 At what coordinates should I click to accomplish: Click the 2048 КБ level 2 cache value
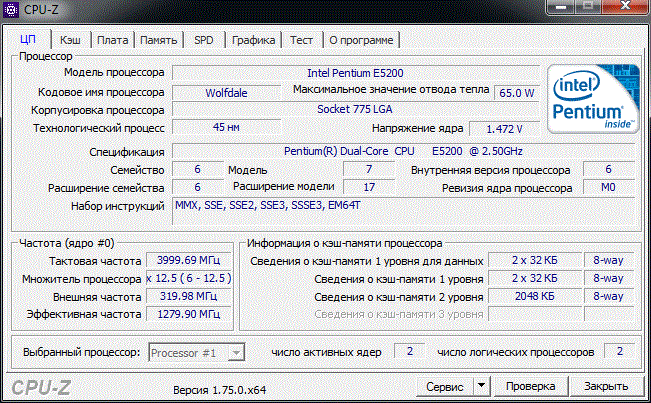535,296
